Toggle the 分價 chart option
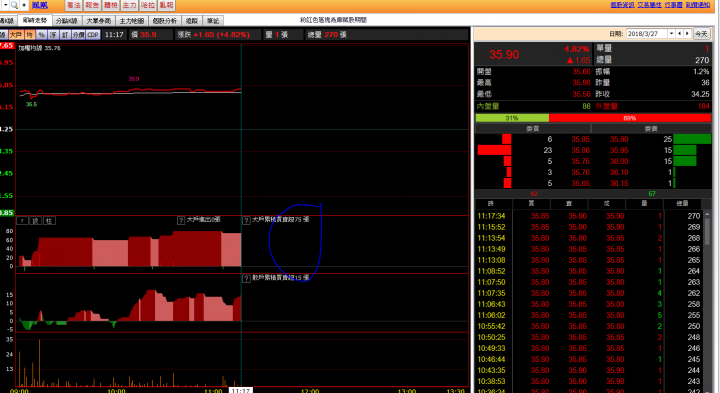Viewport: 720px width, 393px height. coord(79,35)
